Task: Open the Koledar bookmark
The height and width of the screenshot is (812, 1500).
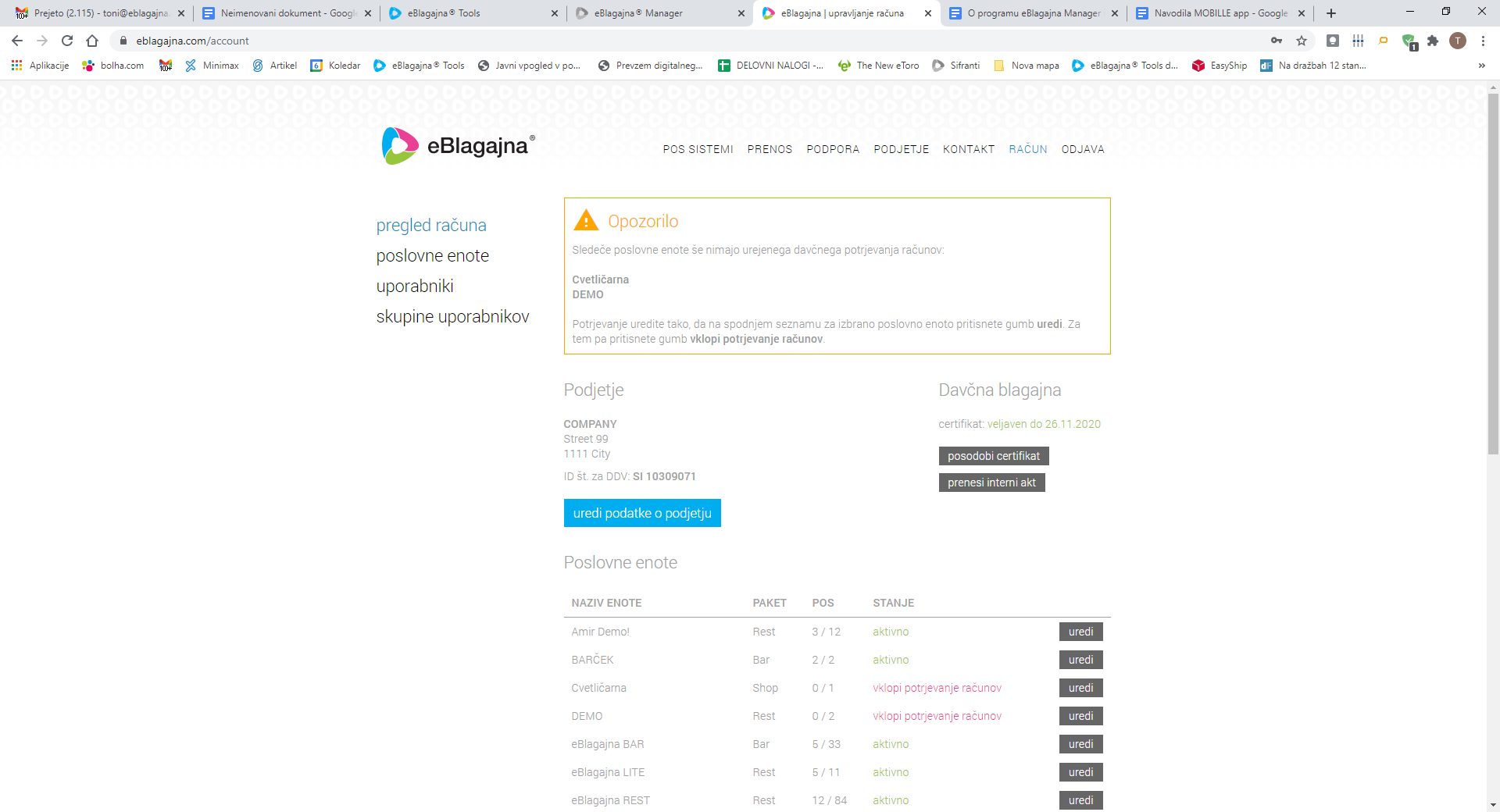Action: point(335,66)
